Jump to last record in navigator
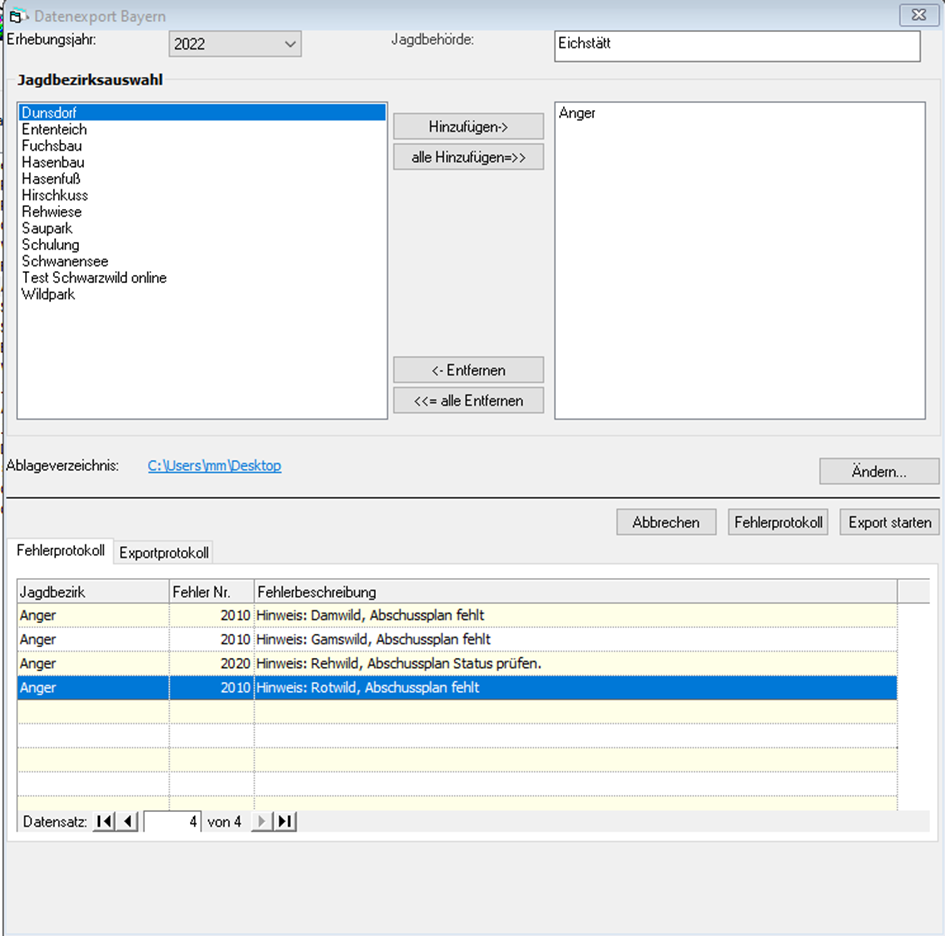 285,822
